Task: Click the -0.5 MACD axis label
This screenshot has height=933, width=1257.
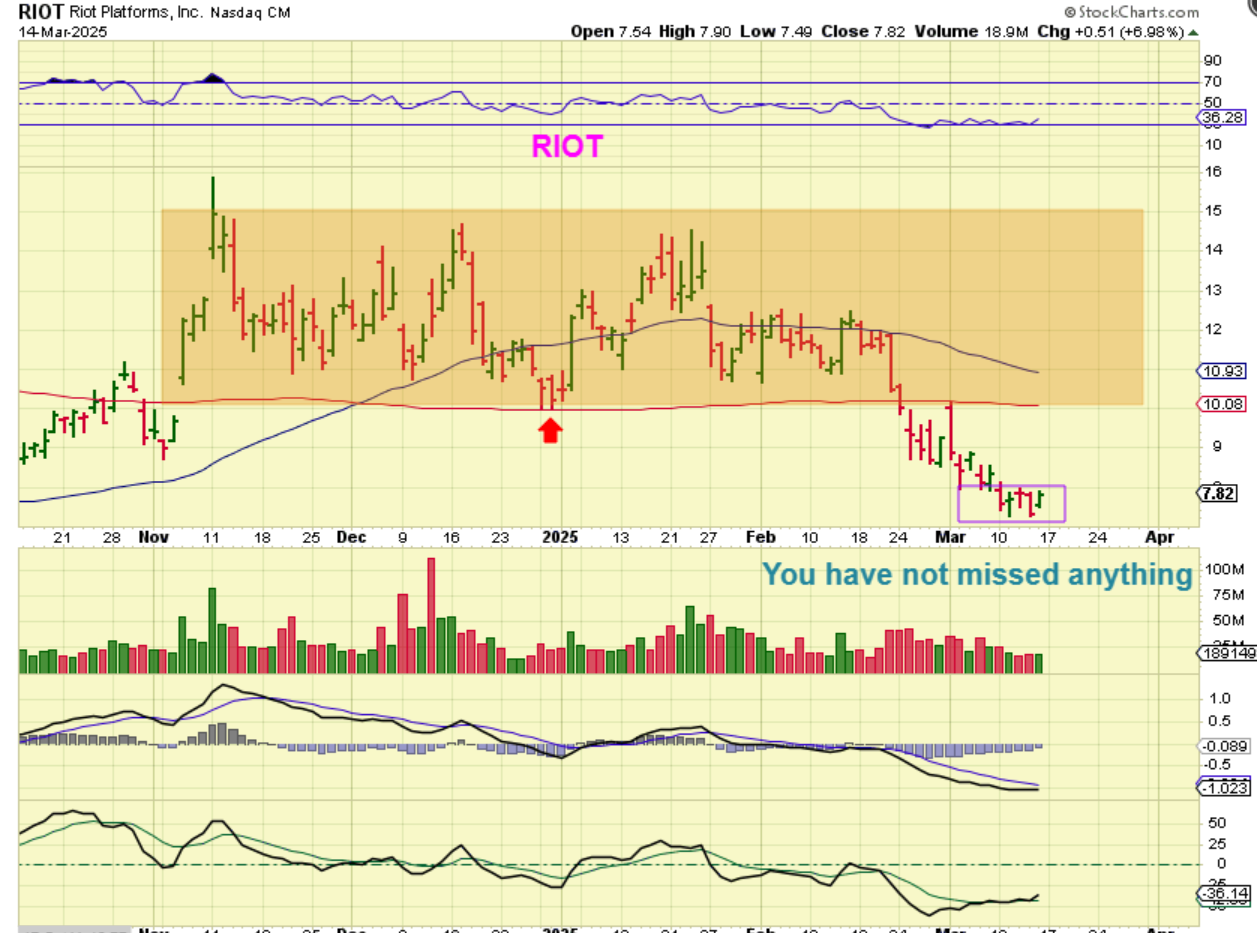Action: [x=1216, y=767]
